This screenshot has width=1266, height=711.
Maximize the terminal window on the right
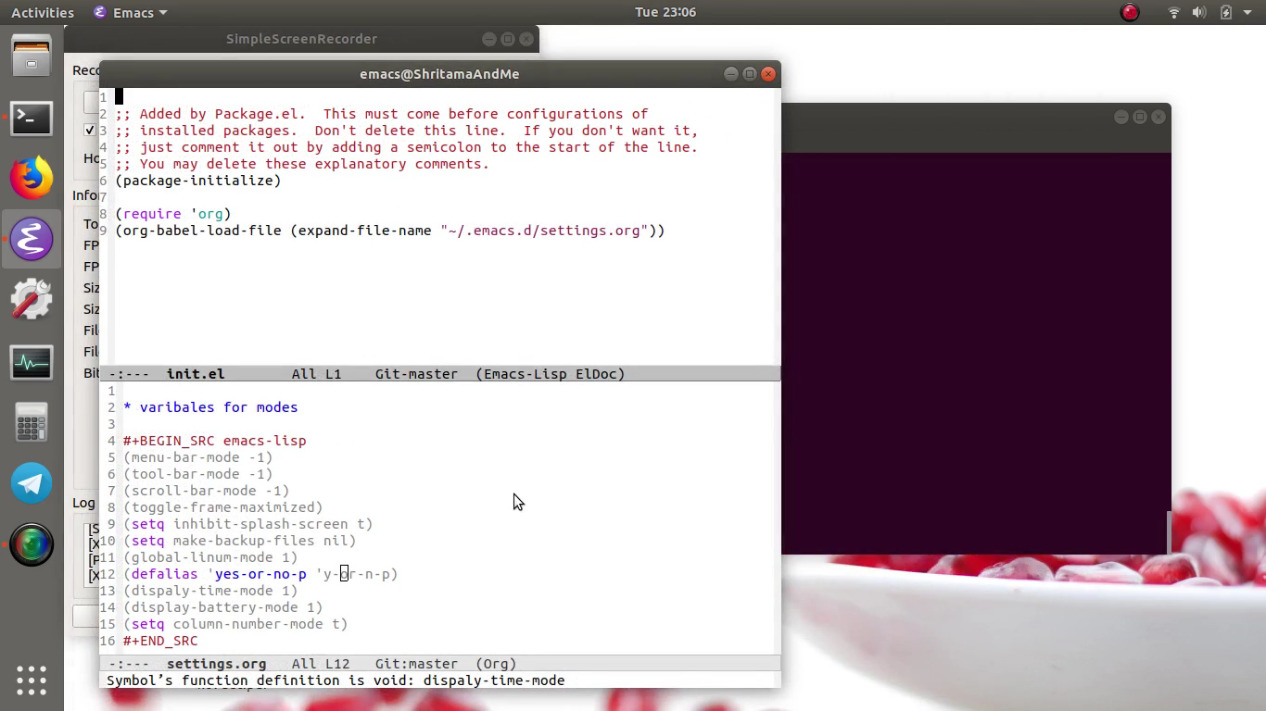coord(1139,117)
